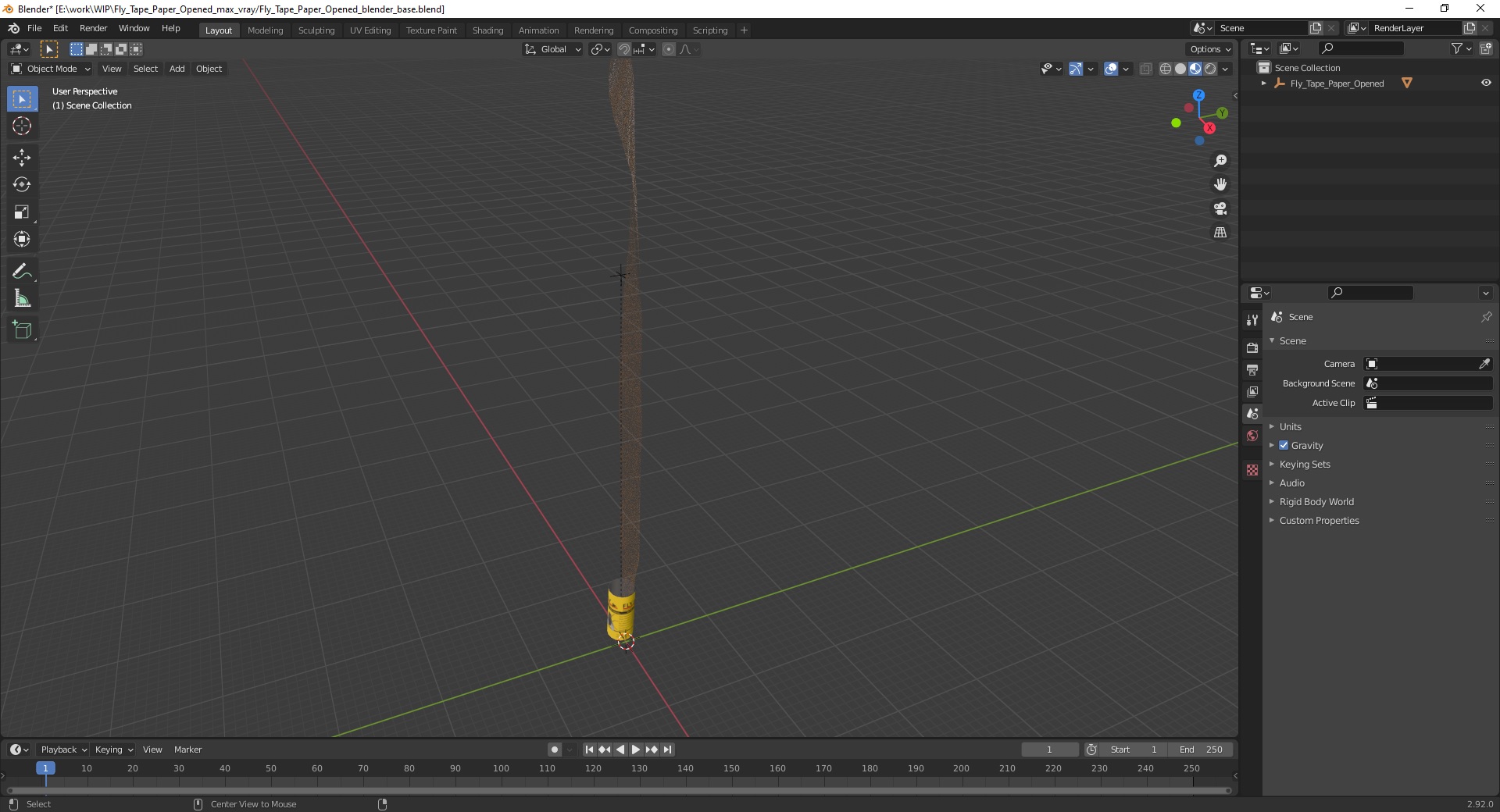The width and height of the screenshot is (1500, 812).
Task: Jump to next keyframe
Action: [652, 750]
